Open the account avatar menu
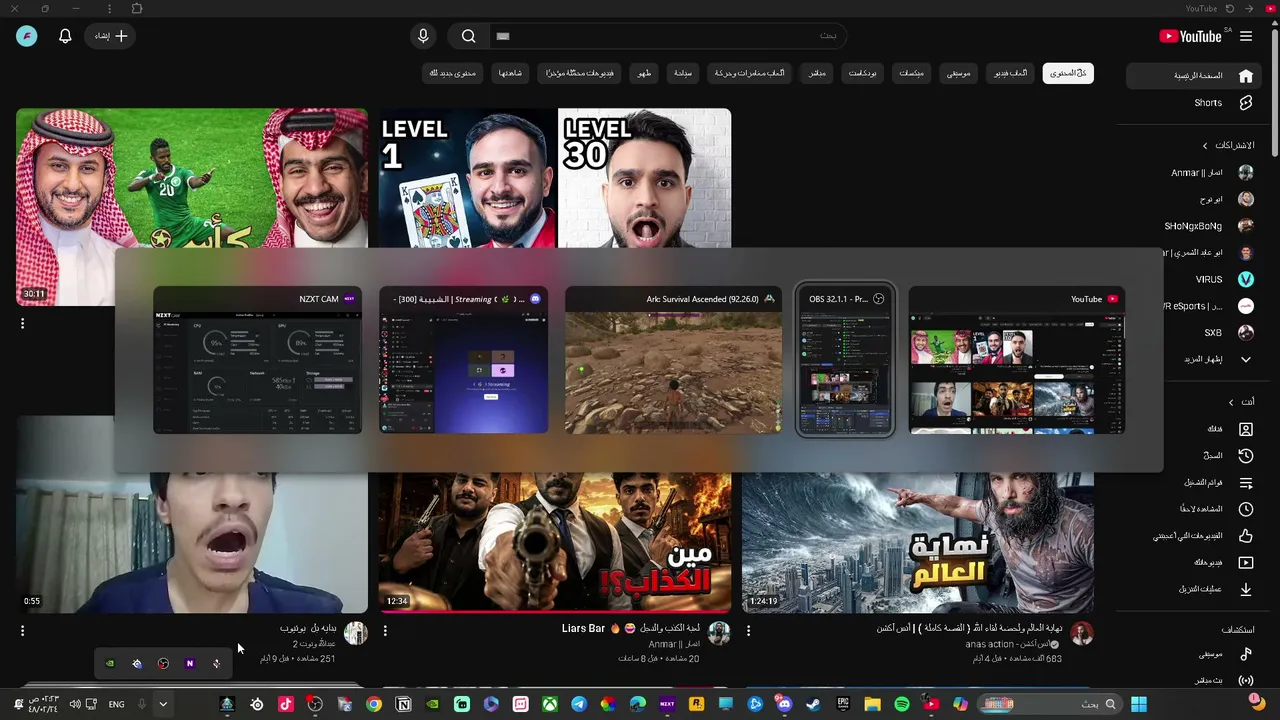This screenshot has width=1280, height=720. [27, 36]
